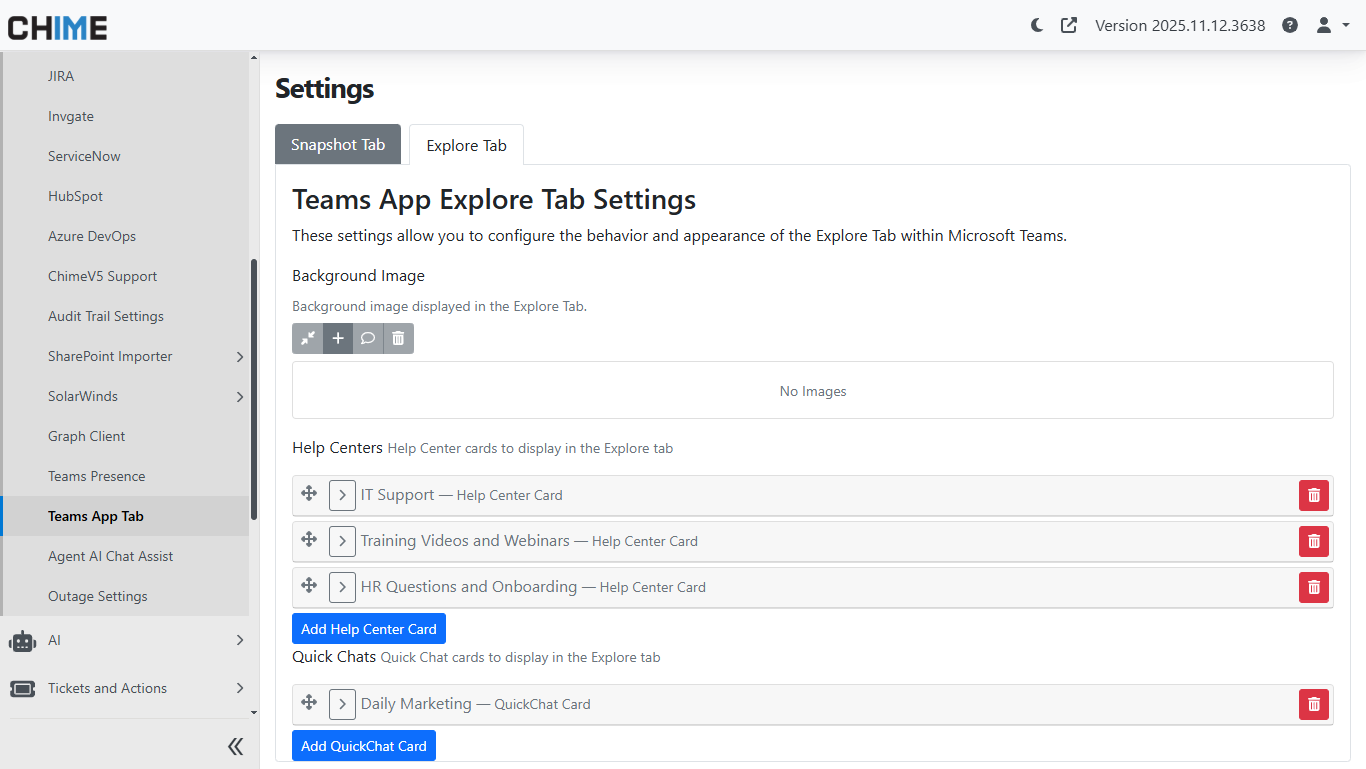1366x769 pixels.
Task: Expand the Training Videos and Webinars card
Action: tap(342, 541)
